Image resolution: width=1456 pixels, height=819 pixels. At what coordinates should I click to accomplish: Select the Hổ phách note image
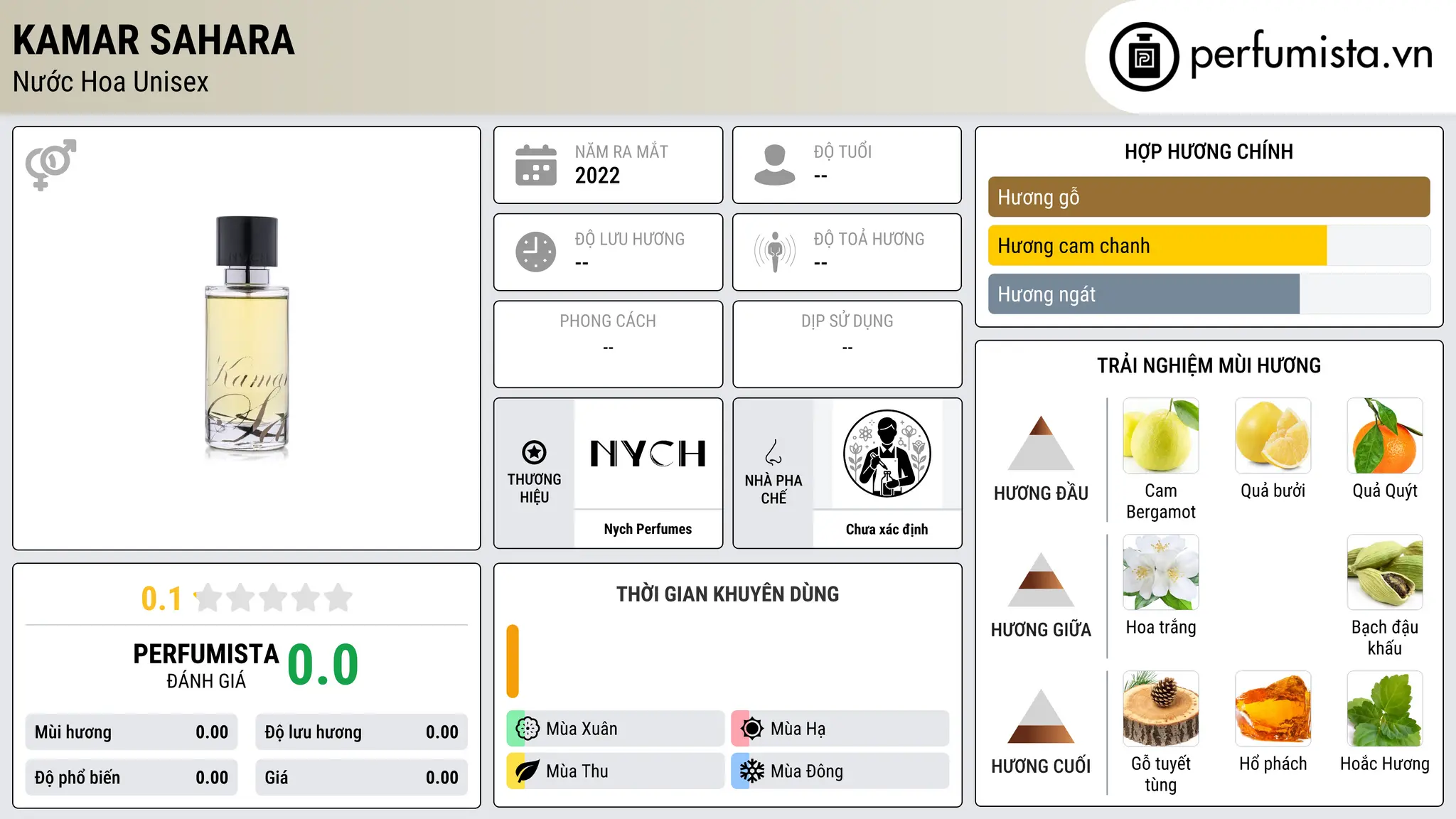coord(1273,709)
